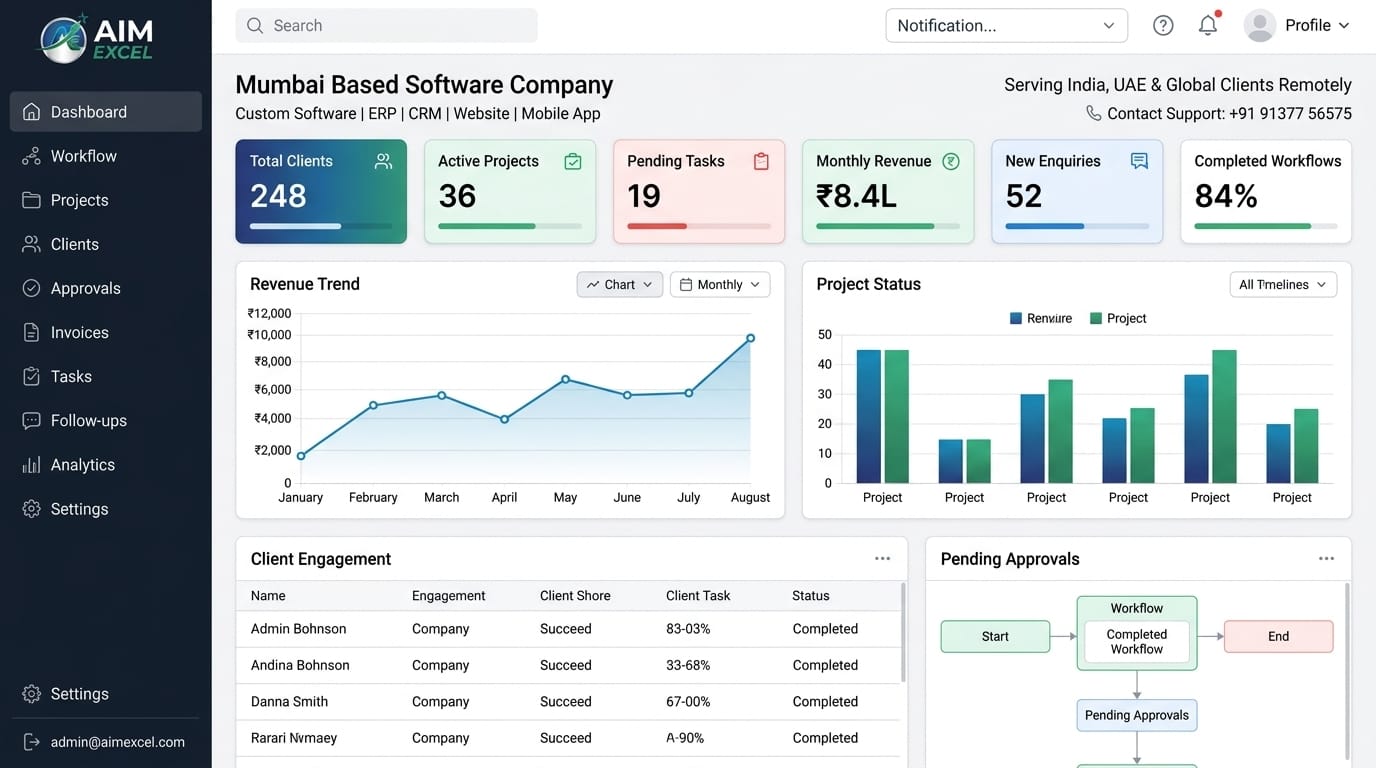The height and width of the screenshot is (768, 1376).
Task: Open Pending Approvals three-dot menu
Action: 1326,559
